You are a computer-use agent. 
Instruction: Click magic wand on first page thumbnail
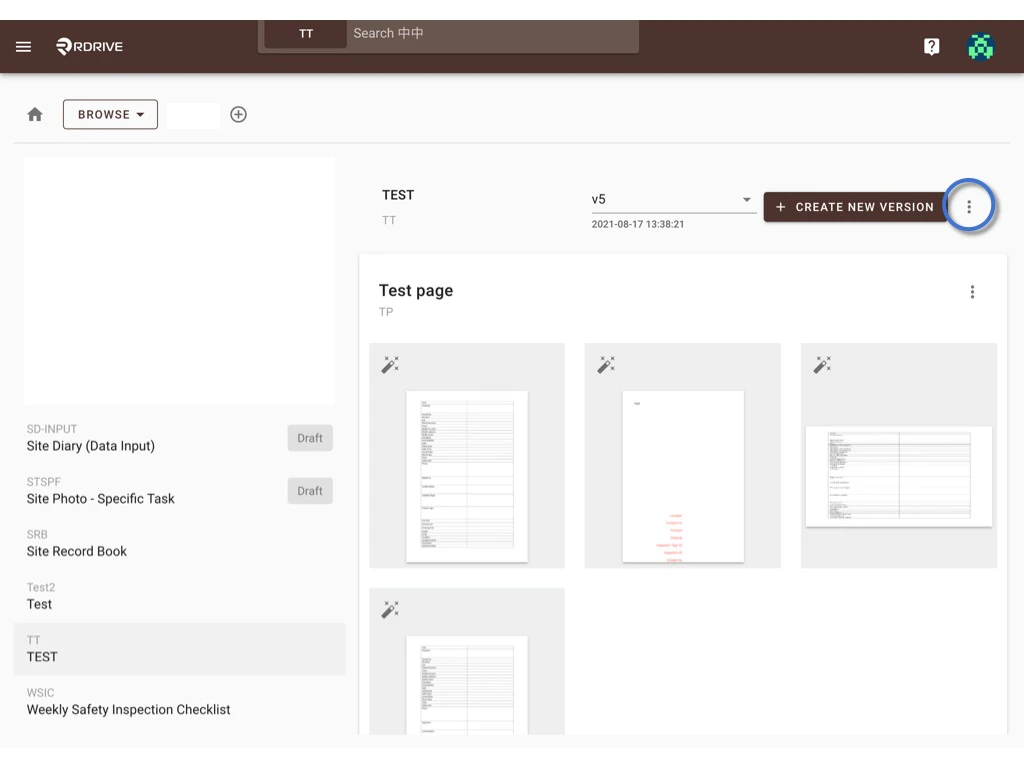click(390, 364)
